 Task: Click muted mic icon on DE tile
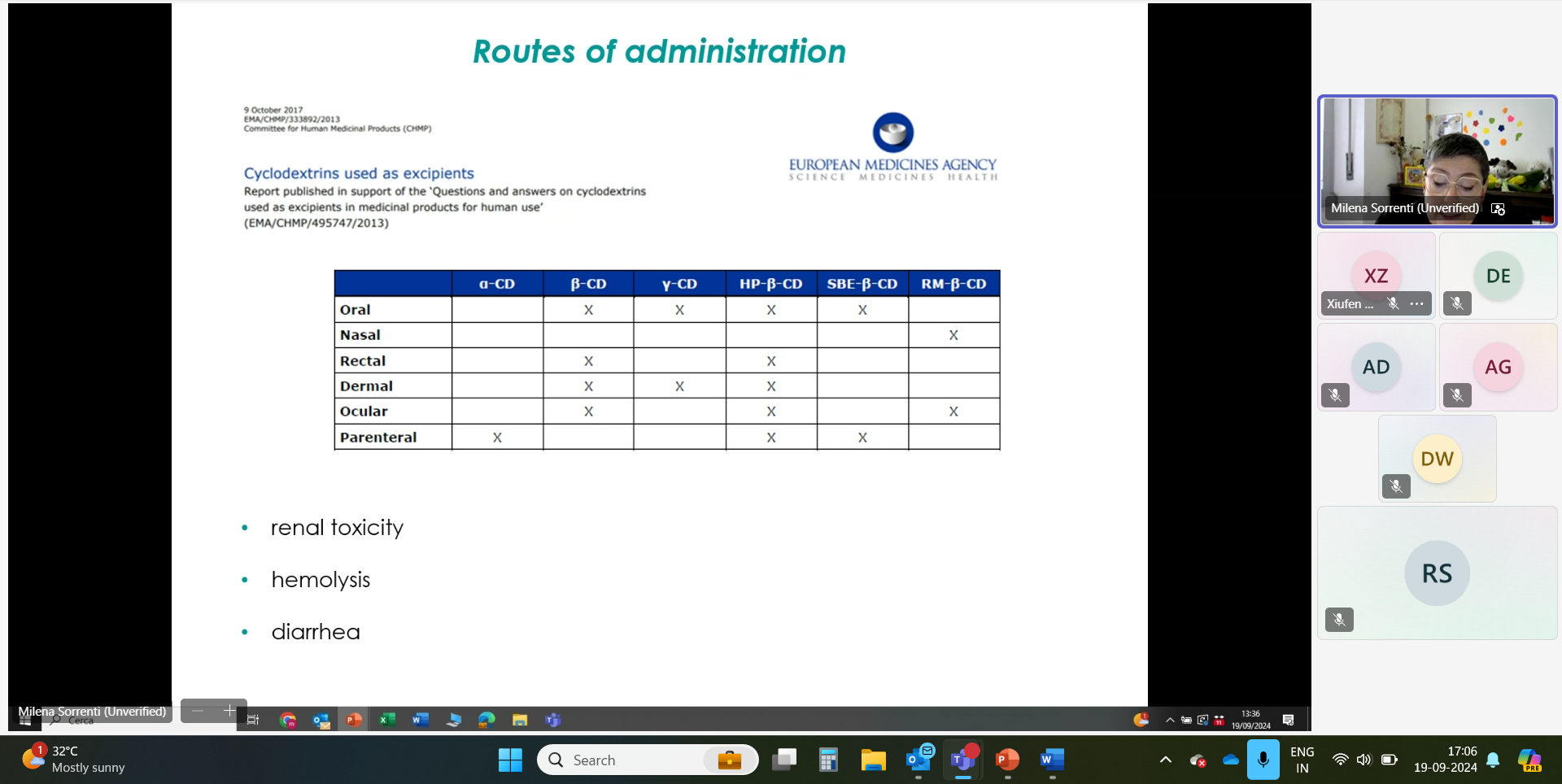[x=1457, y=303]
